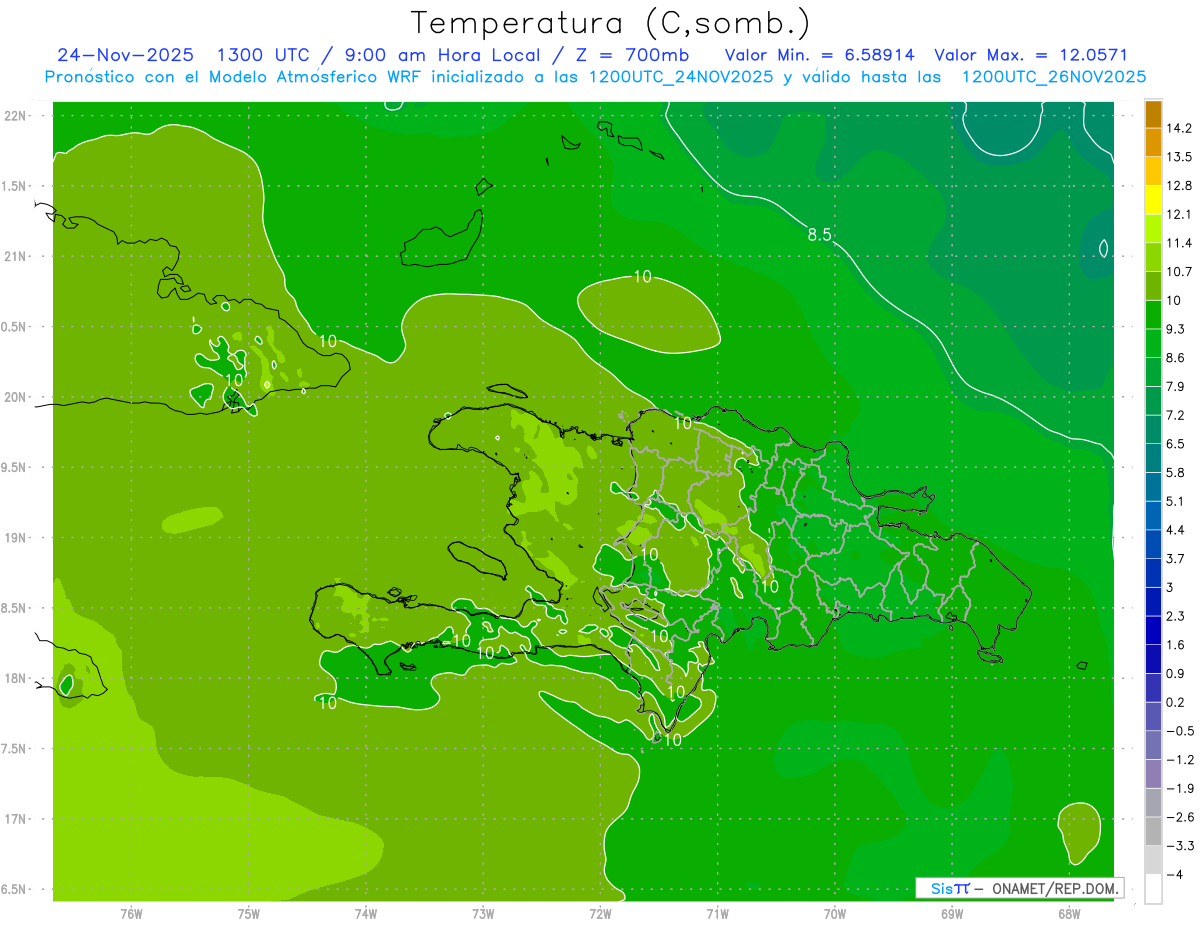Click the '18N' latitude label

pyautogui.click(x=17, y=678)
